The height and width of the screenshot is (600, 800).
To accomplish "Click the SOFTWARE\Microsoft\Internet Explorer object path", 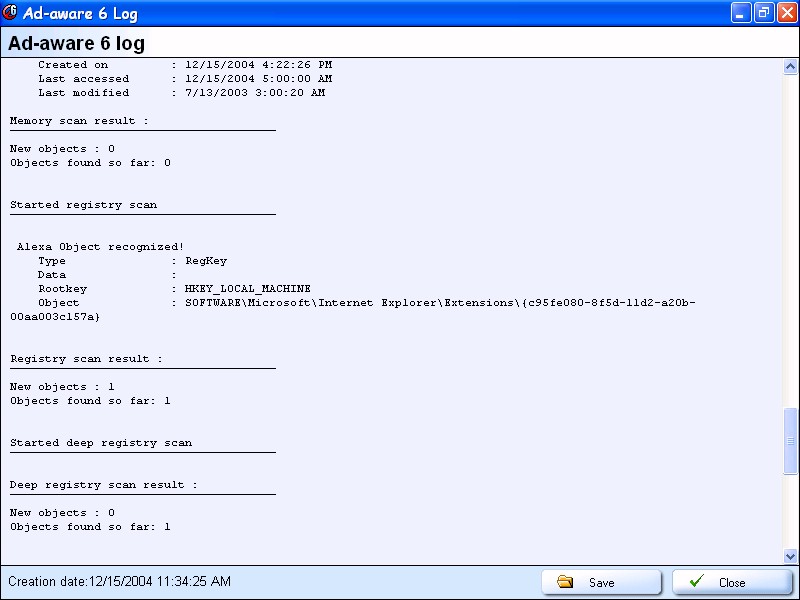I will (440, 303).
